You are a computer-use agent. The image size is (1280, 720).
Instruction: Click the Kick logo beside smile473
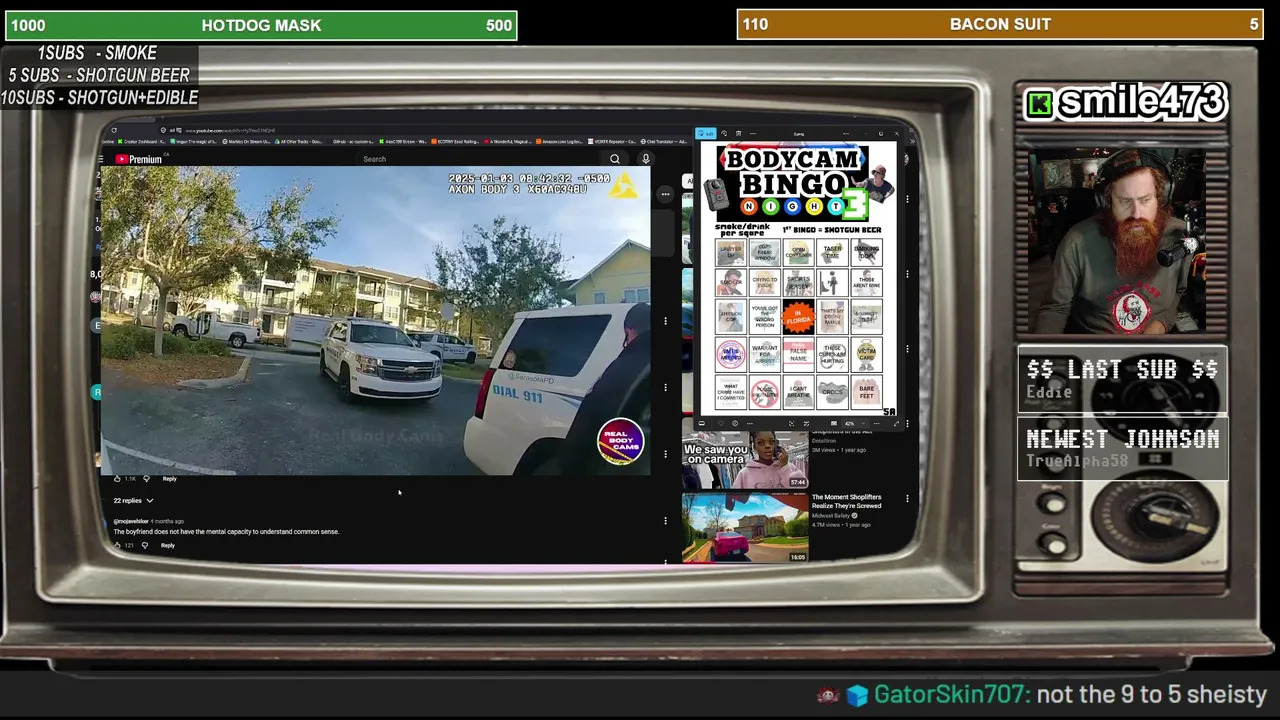pyautogui.click(x=1041, y=104)
